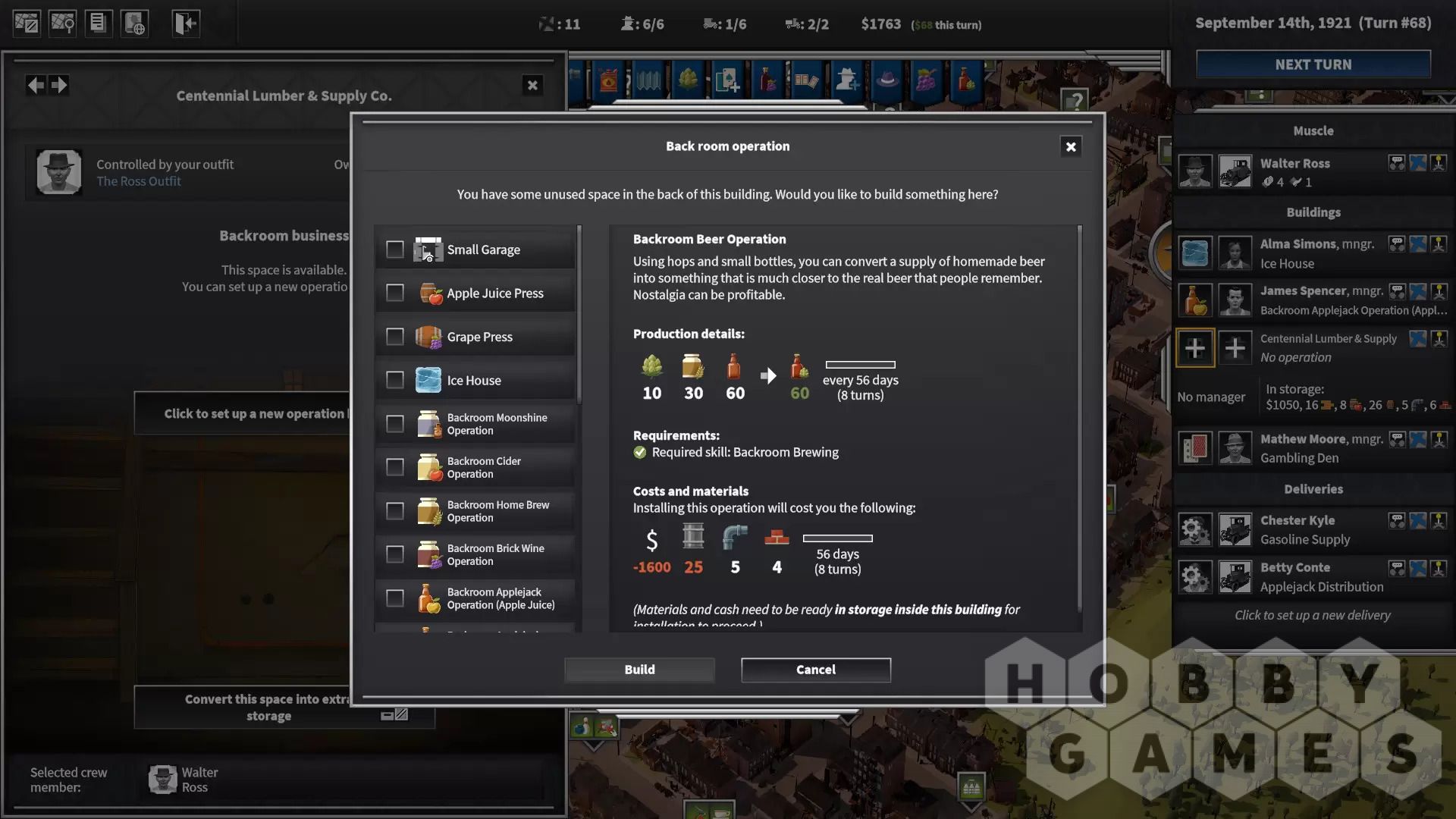
Task: Click James Spencer's map location icon
Action: (x=1417, y=291)
